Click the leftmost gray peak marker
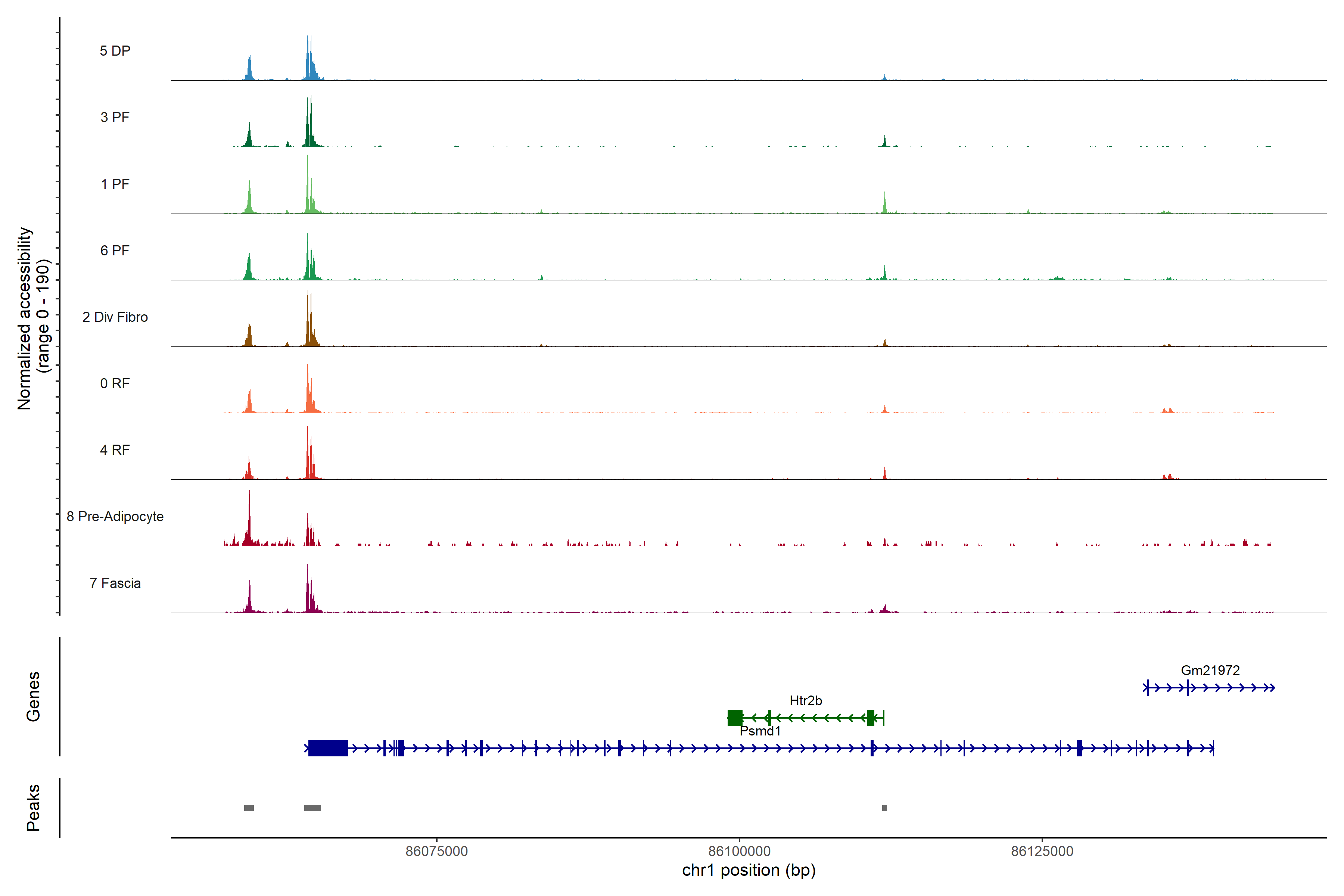This screenshot has width=1344, height=896. 249,808
